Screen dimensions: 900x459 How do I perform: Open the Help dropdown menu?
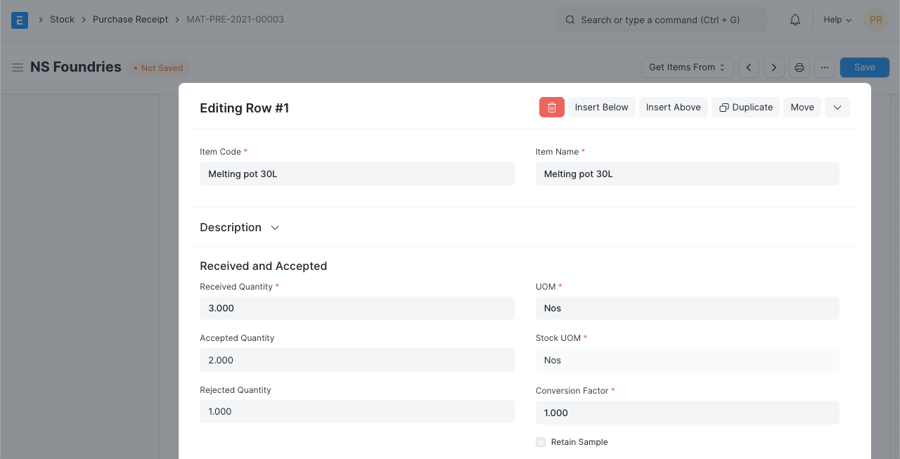pyautogui.click(x=837, y=19)
